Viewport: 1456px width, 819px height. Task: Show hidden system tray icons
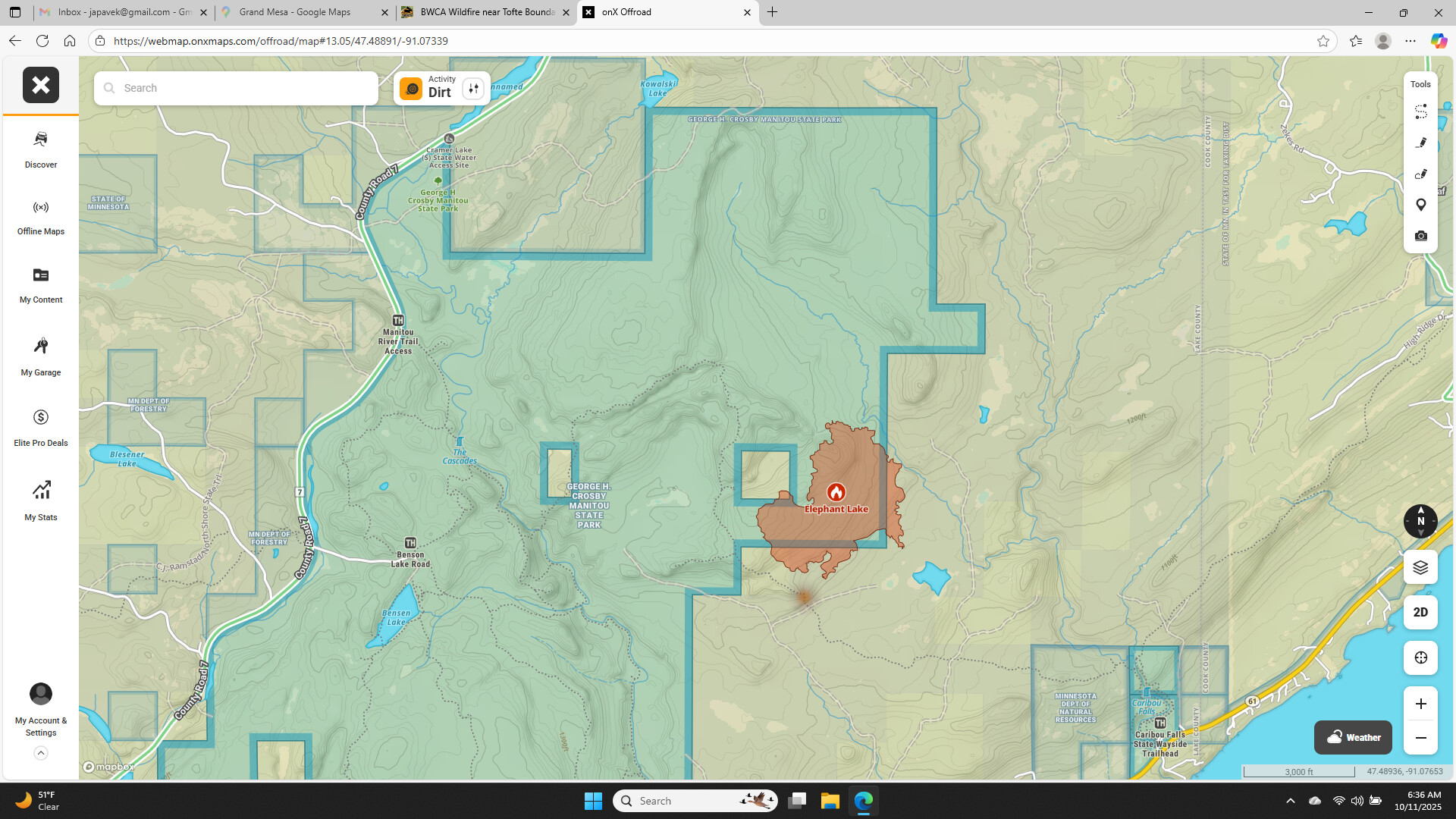[x=1290, y=801]
